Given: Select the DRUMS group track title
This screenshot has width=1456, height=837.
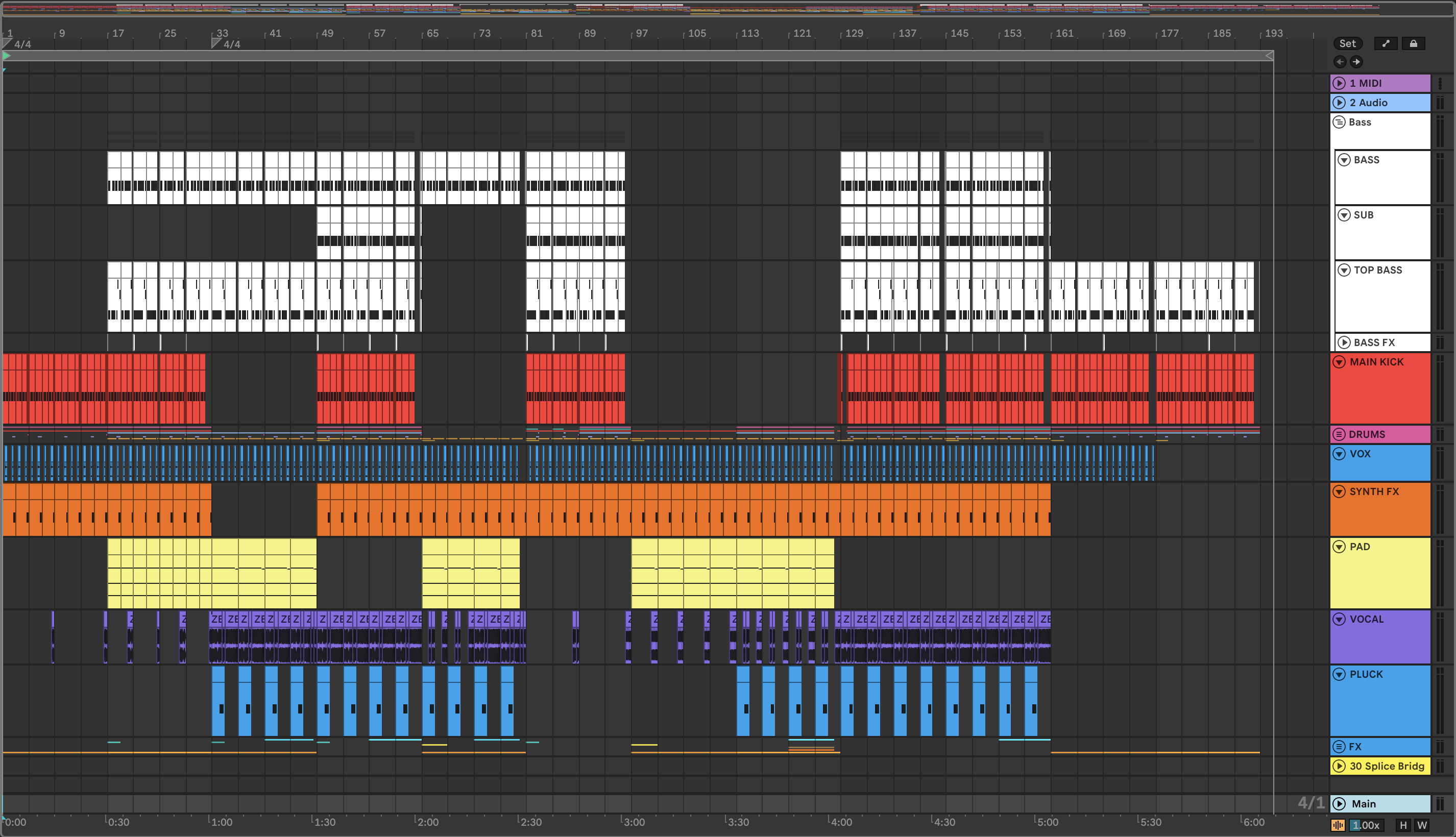Looking at the screenshot, I should coord(1367,435).
